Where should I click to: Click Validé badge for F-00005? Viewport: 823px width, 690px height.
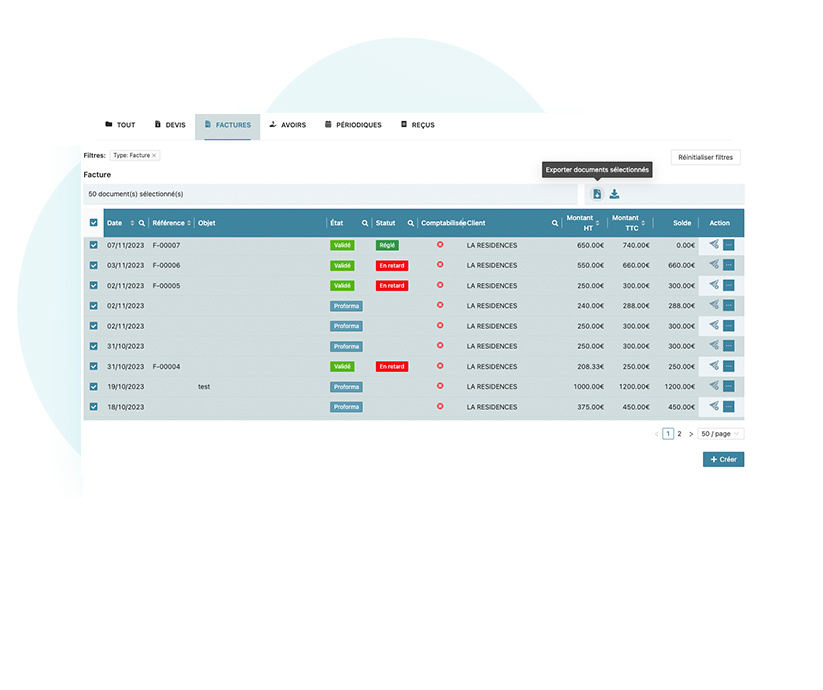click(x=342, y=285)
